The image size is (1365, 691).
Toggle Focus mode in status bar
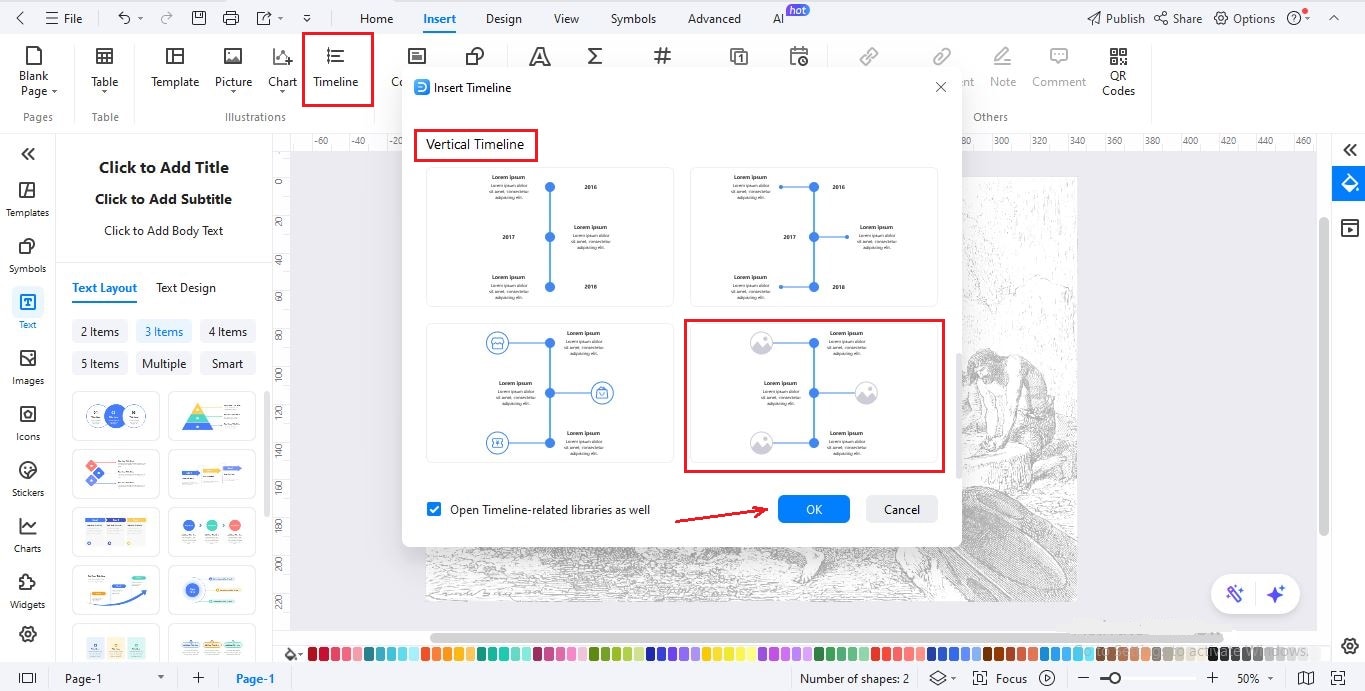coord(1000,678)
